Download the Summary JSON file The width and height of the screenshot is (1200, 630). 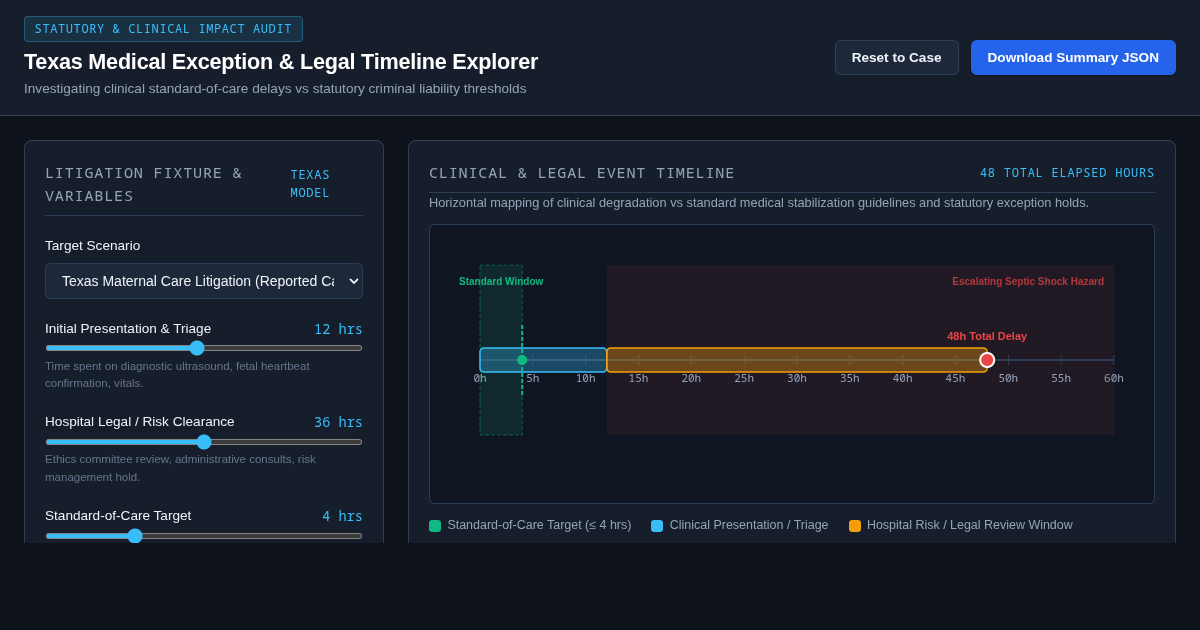click(1073, 57)
